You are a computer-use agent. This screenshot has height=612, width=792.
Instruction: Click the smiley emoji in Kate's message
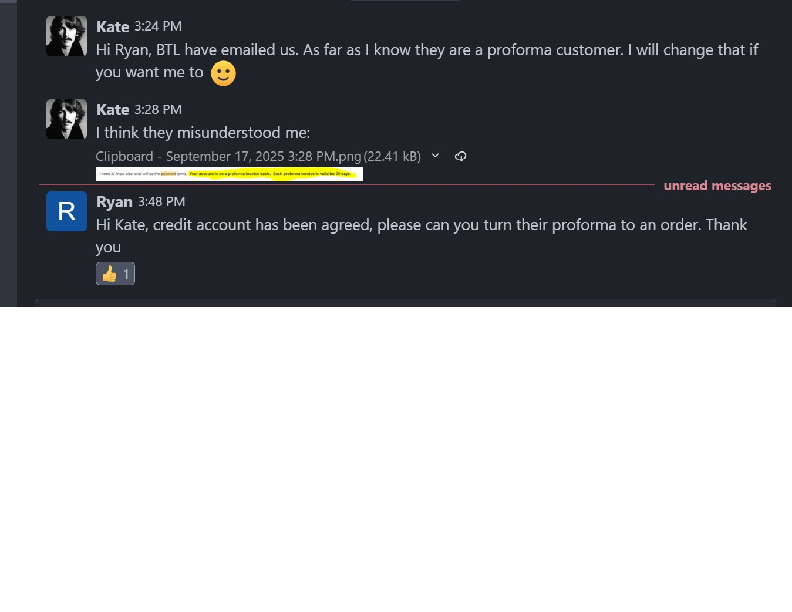coord(223,73)
